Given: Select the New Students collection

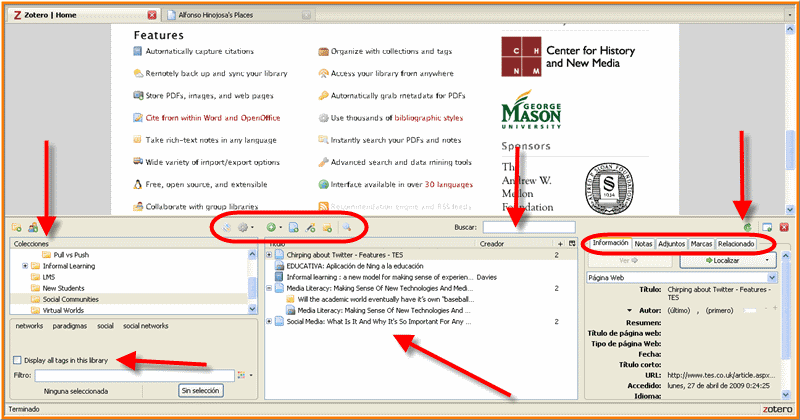Looking at the screenshot, I should pos(63,288).
